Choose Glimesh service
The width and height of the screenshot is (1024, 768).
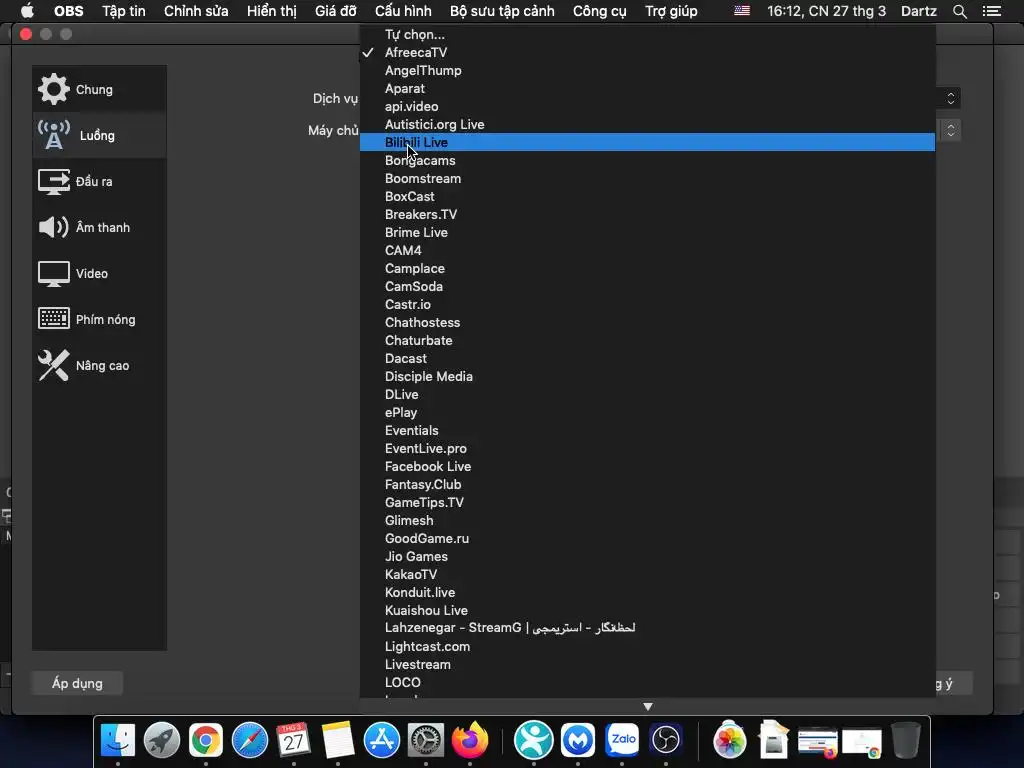[x=647, y=520]
